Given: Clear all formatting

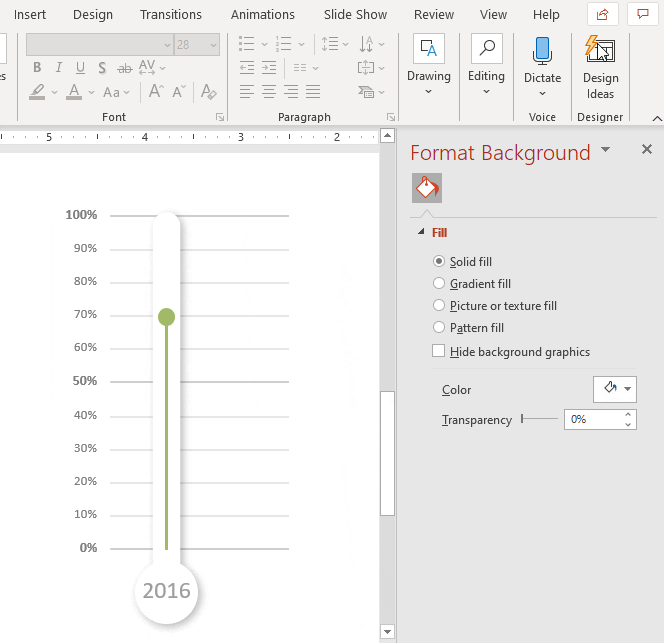Looking at the screenshot, I should 208,91.
